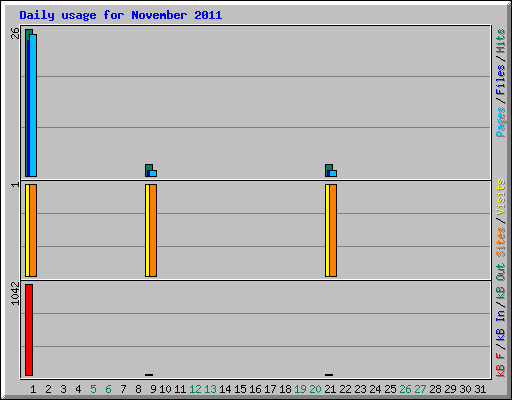
Task: Click the 'Hits' legend label
Action: (x=500, y=41)
